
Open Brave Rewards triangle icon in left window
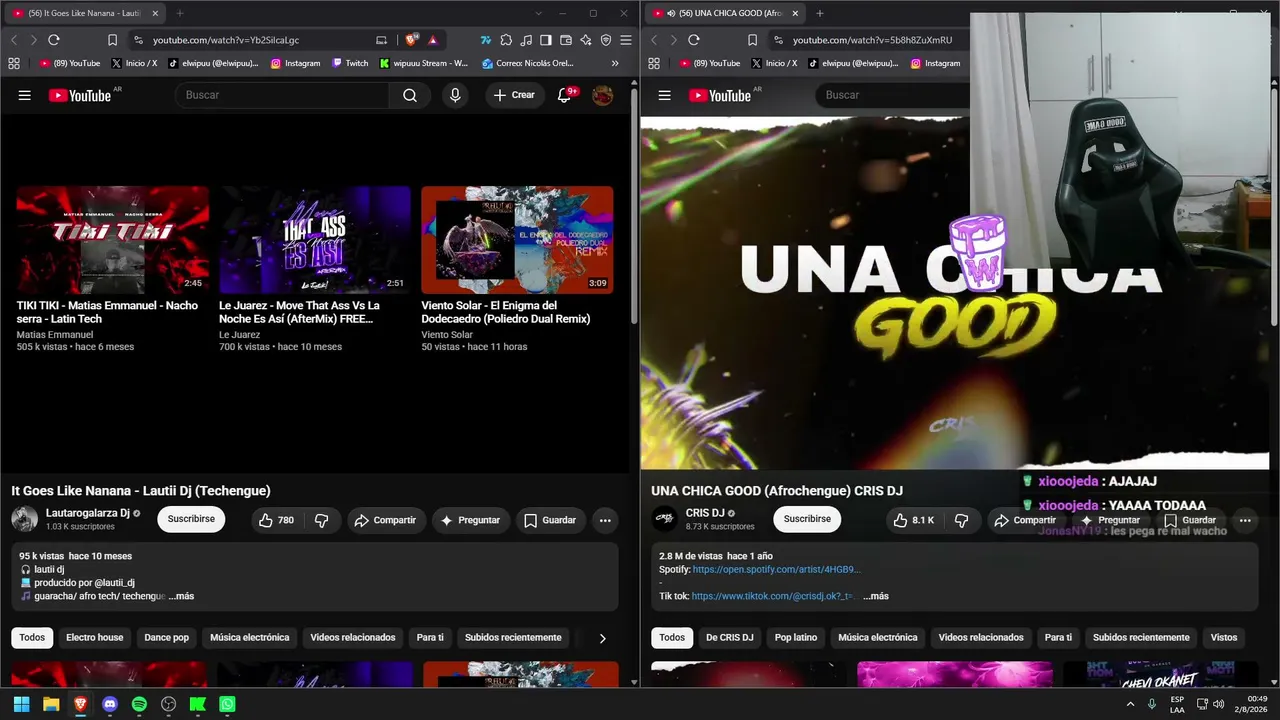click(x=433, y=40)
